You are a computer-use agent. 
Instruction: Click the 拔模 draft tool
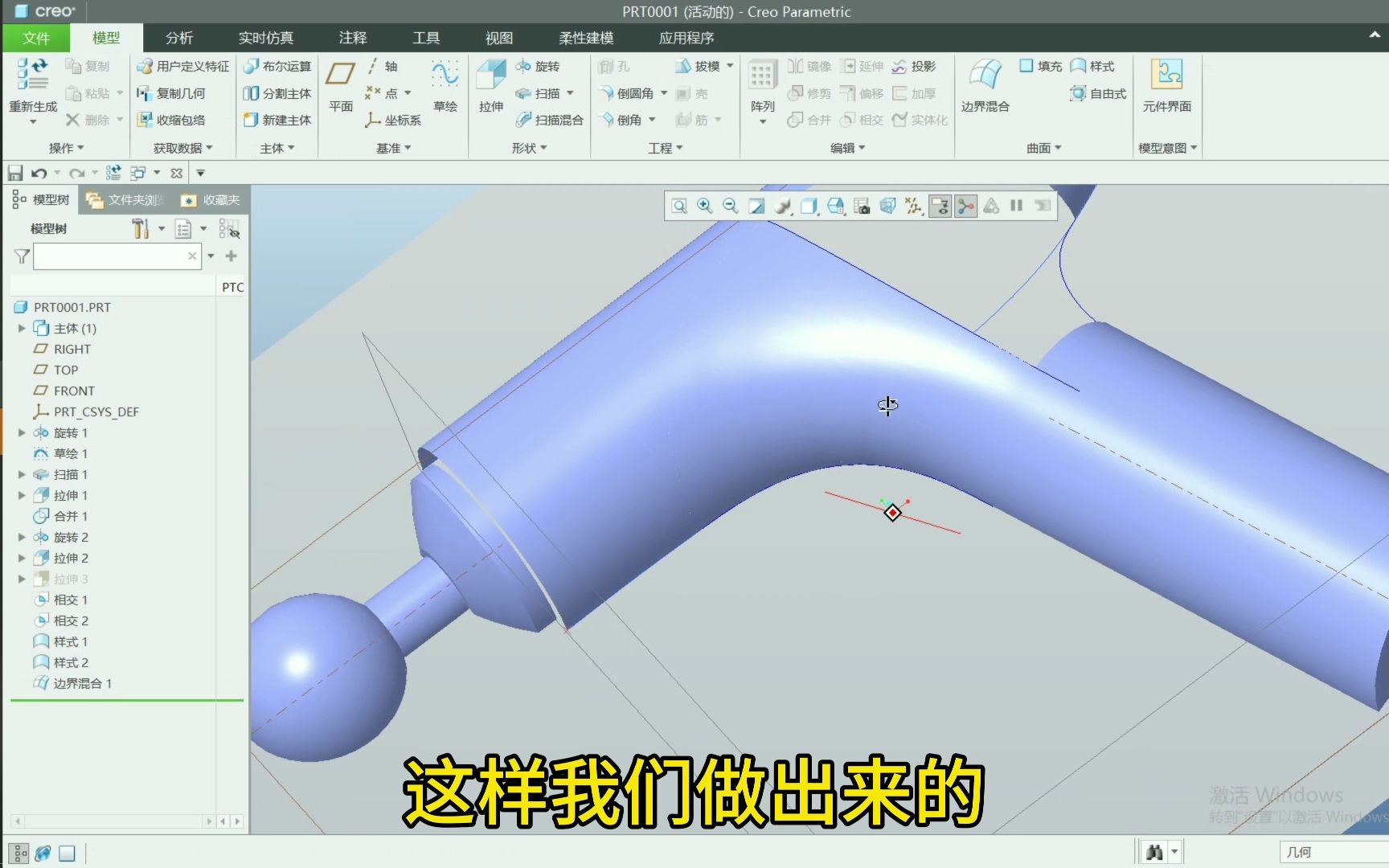[x=698, y=67]
